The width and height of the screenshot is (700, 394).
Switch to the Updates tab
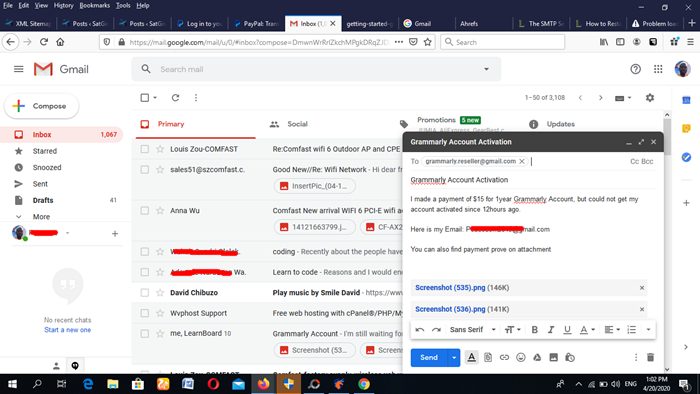tap(552, 124)
